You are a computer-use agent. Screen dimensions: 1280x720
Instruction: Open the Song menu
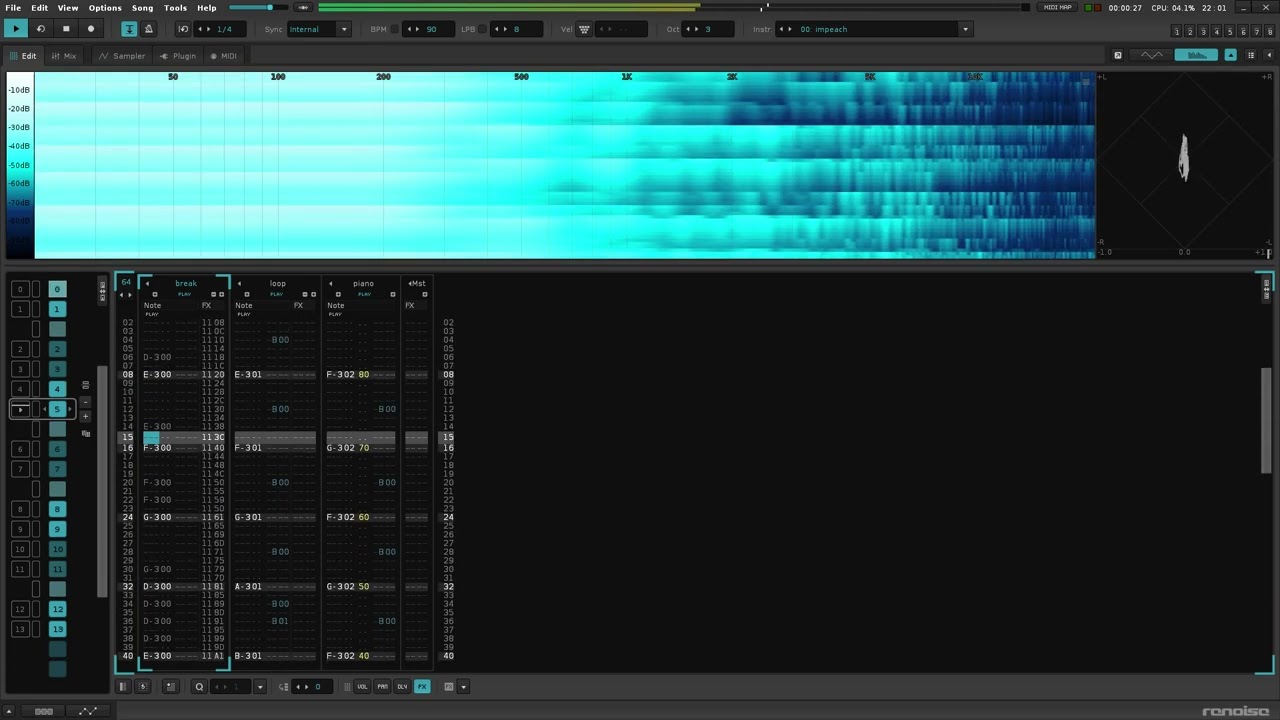[143, 8]
